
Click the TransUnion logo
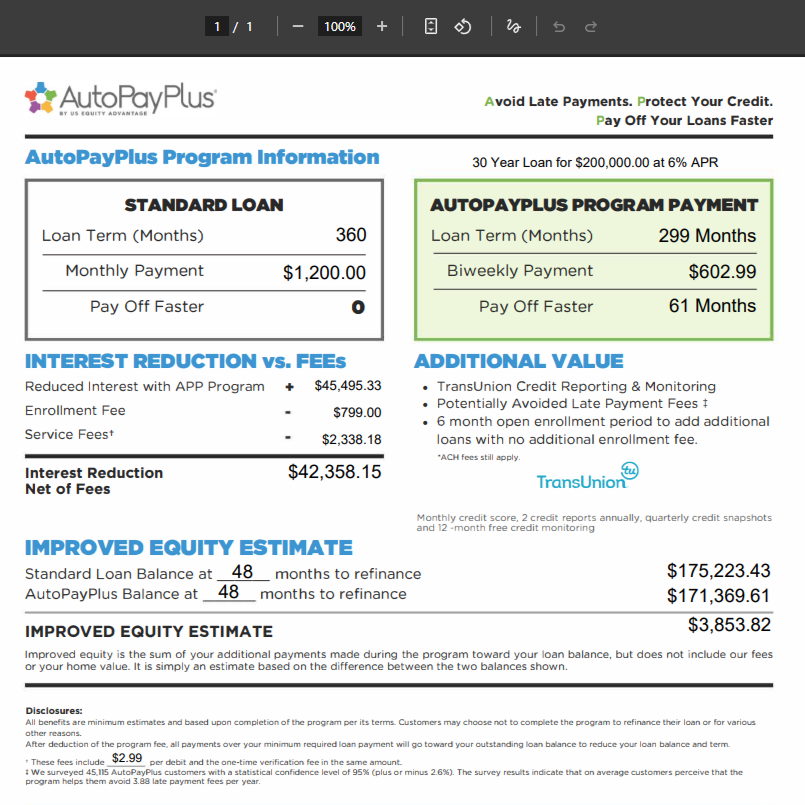[587, 476]
